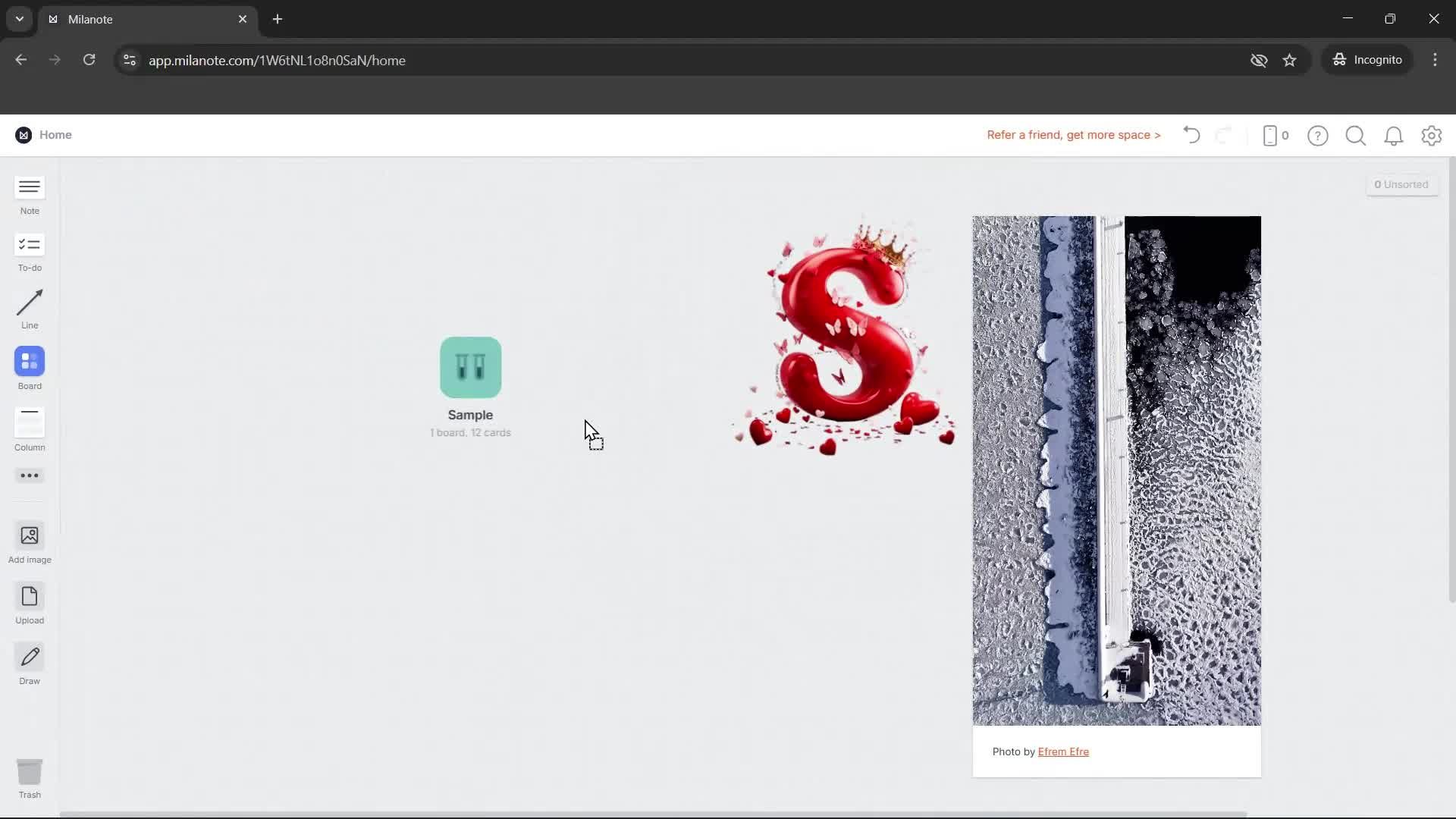Bookmark this page with star icon
The image size is (1456, 819).
click(1289, 60)
